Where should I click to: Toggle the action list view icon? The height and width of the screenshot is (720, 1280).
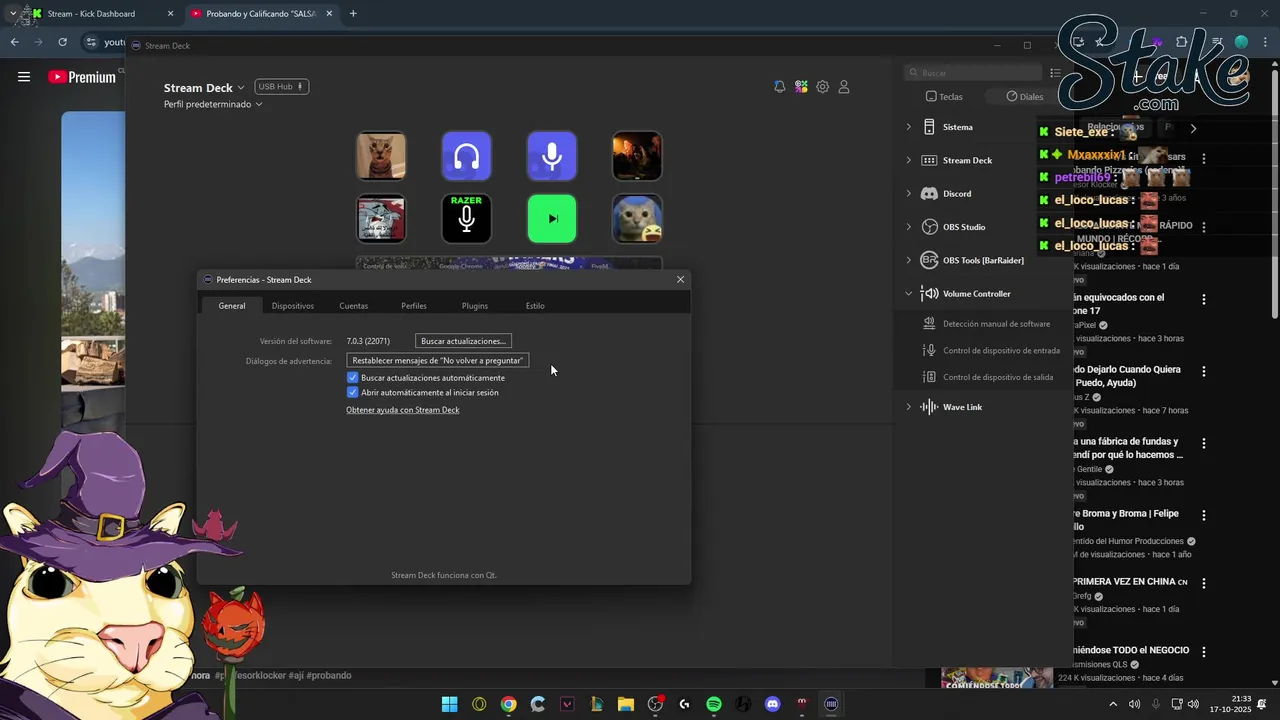point(1055,73)
